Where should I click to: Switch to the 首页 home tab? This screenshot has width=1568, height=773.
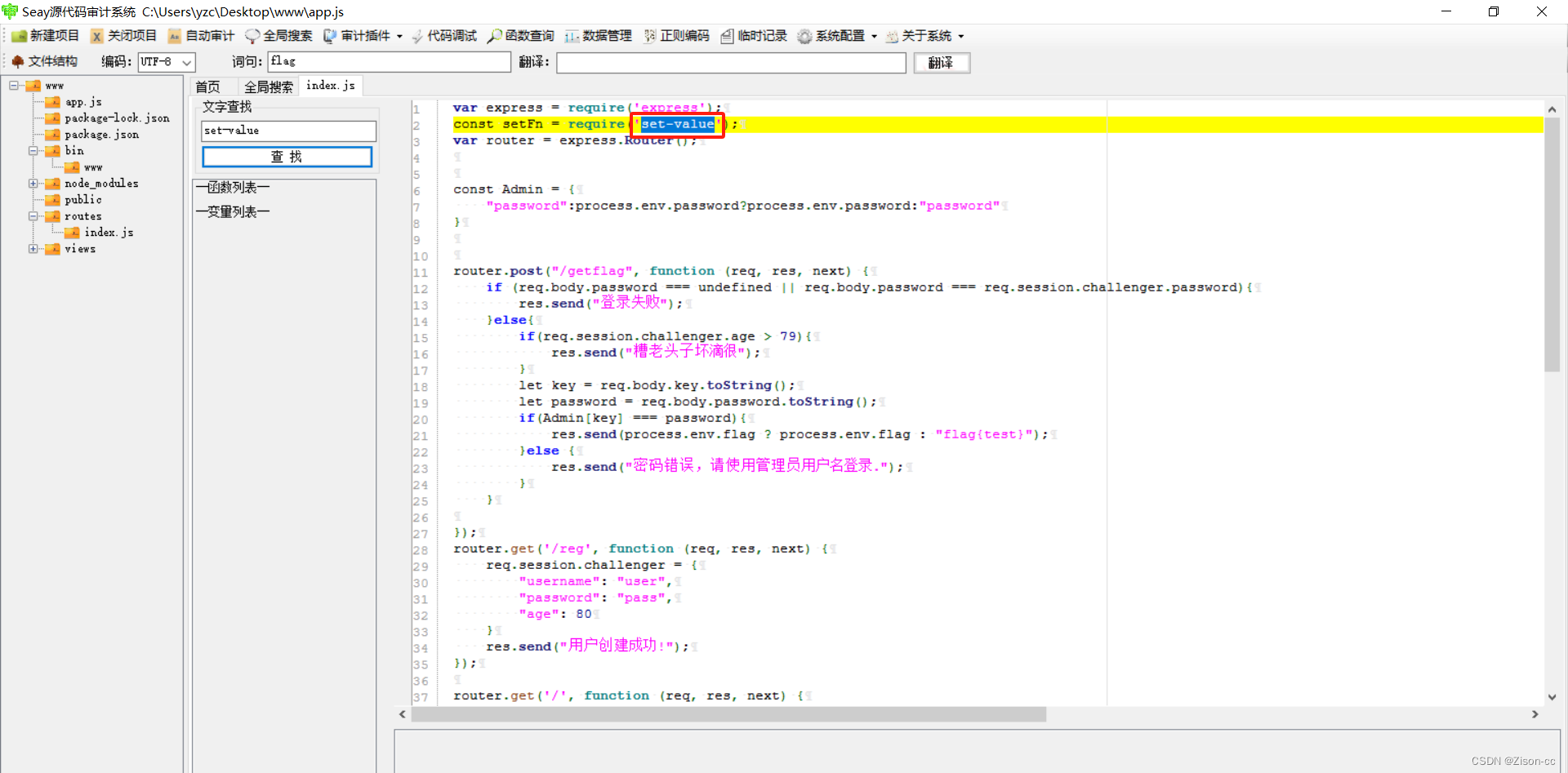208,86
